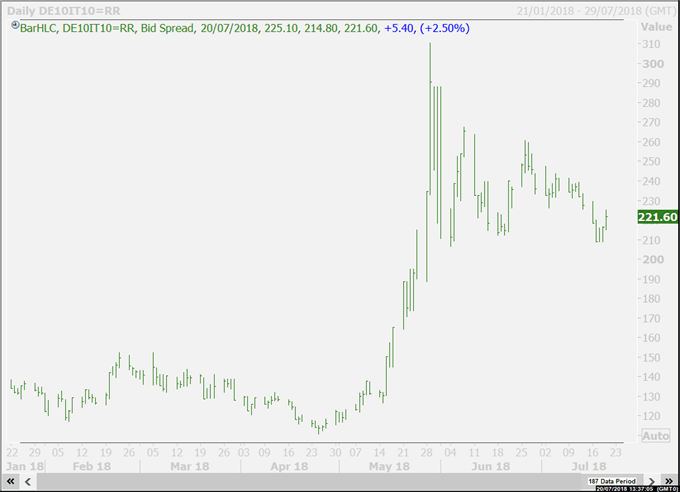This screenshot has width=680, height=492.
Task: Click the 120 y-axis label
Action: pyautogui.click(x=651, y=416)
